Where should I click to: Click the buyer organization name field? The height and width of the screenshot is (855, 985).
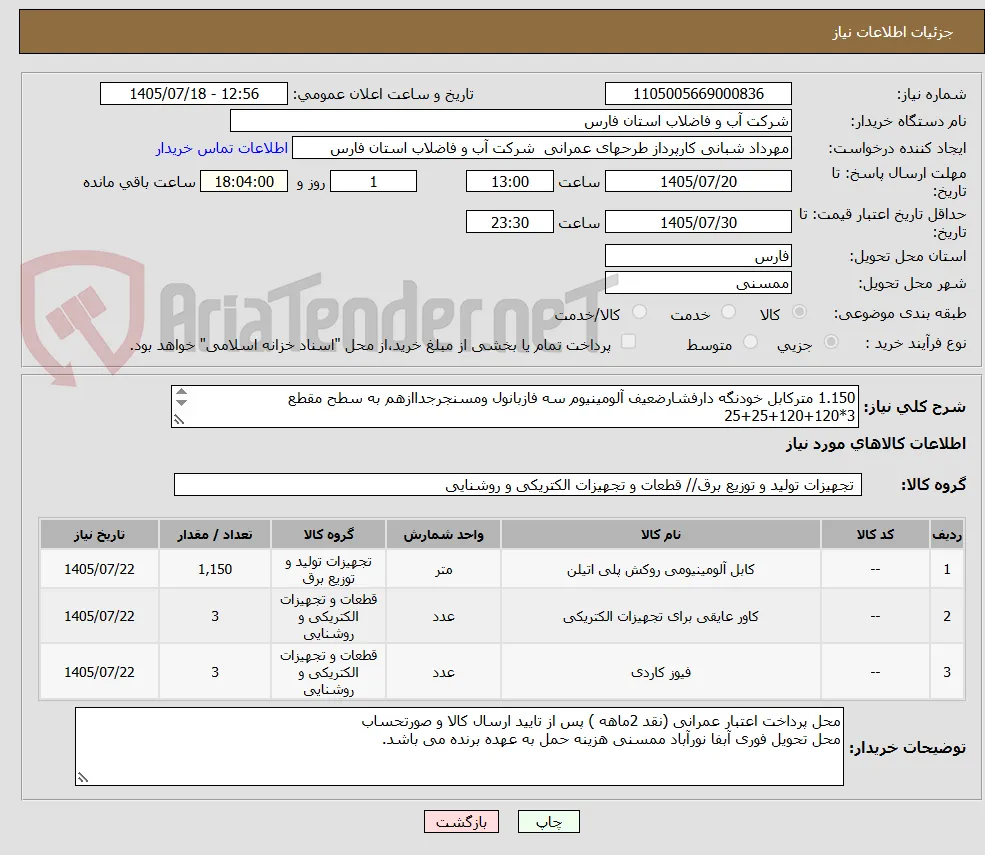point(511,121)
